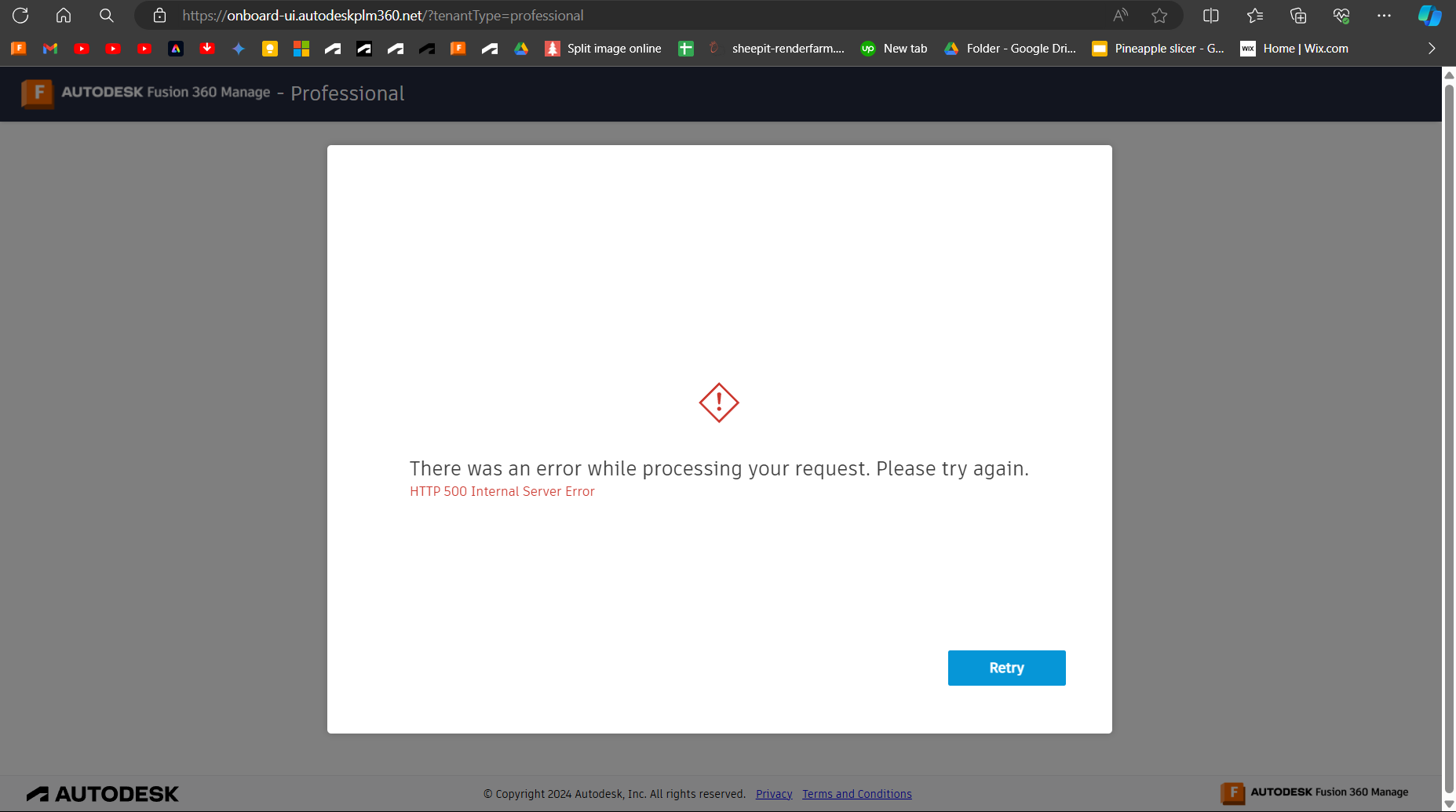Click the Google Drive bookmark icon
This screenshot has width=1456, height=812.
(520, 48)
